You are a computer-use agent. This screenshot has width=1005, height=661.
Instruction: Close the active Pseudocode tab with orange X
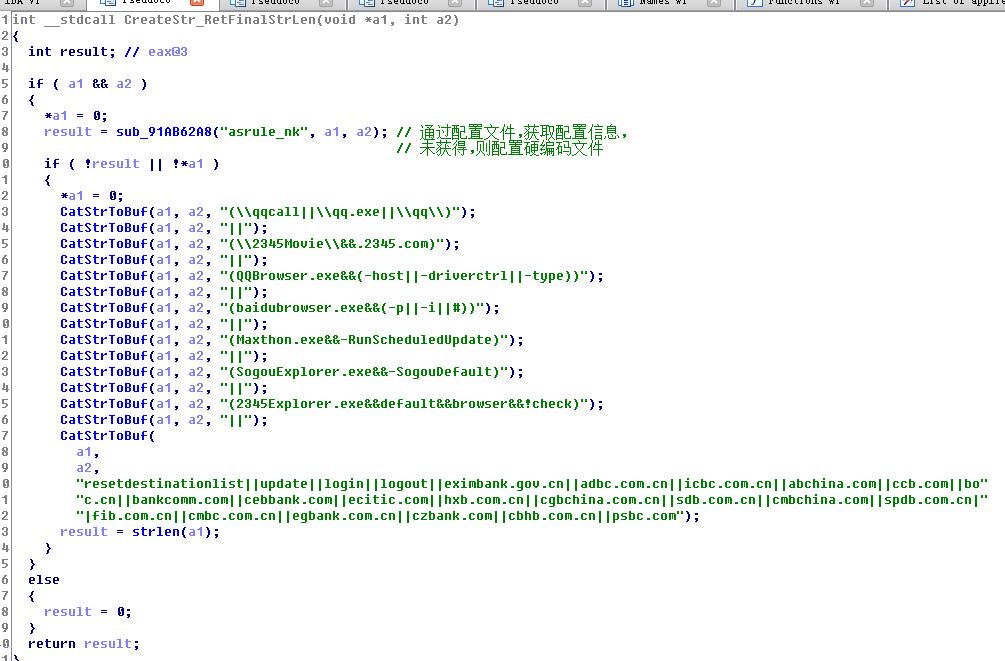(197, 3)
